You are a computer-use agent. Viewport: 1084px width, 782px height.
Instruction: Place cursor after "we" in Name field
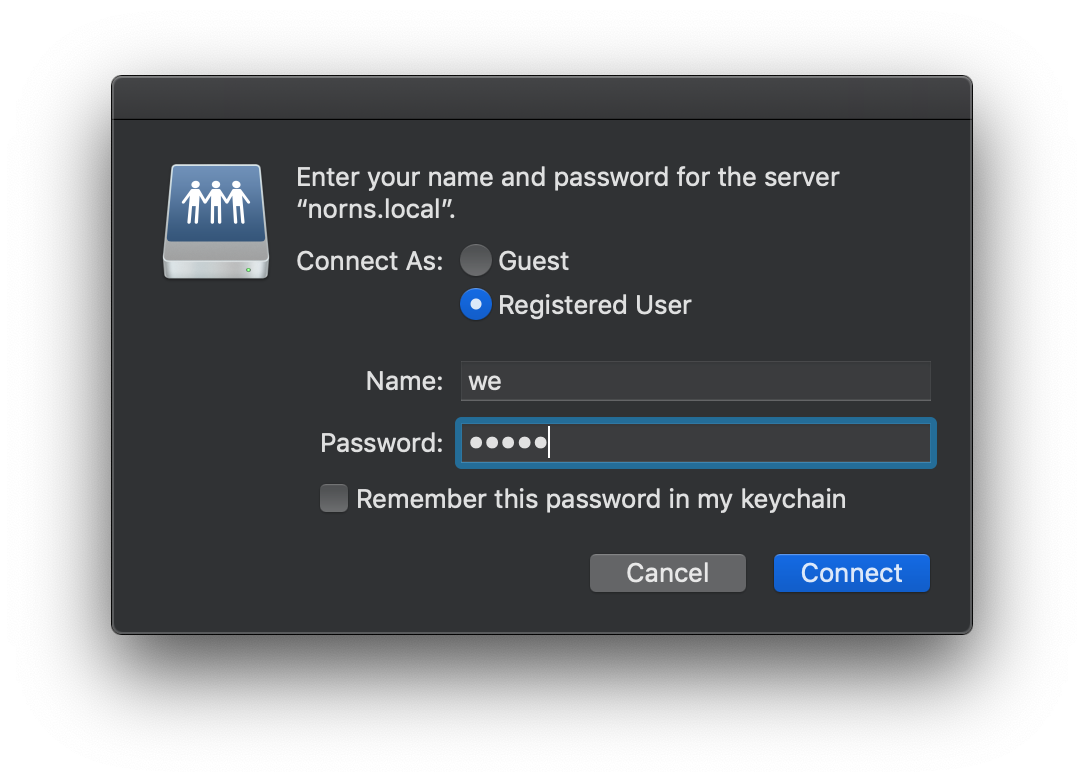click(503, 381)
